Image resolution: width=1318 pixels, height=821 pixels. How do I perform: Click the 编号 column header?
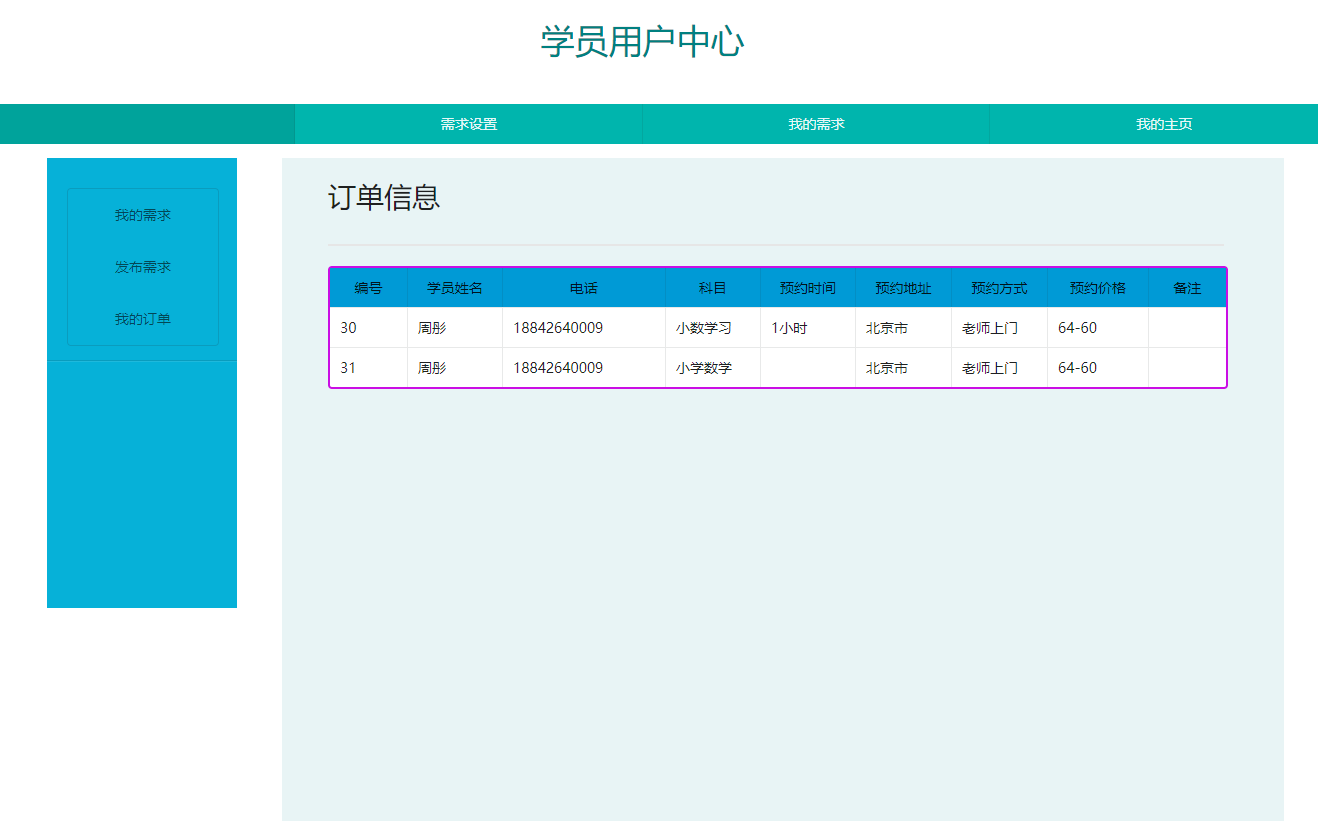point(368,287)
